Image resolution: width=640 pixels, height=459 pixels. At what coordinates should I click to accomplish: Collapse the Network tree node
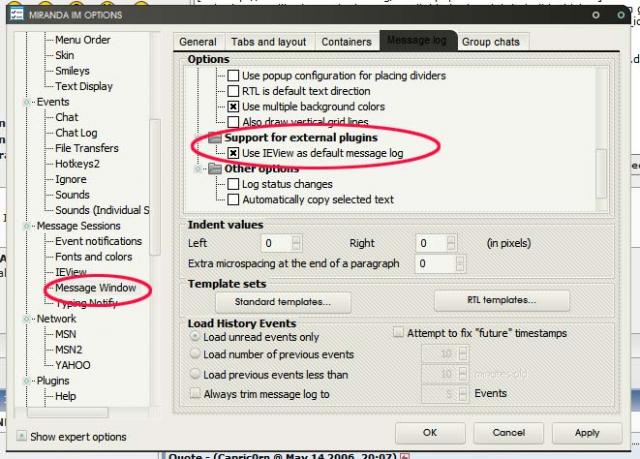click(27, 319)
